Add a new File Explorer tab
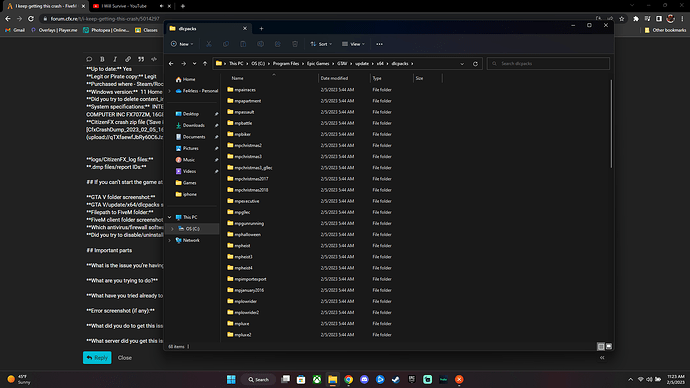The width and height of the screenshot is (690, 388). pyautogui.click(x=261, y=29)
